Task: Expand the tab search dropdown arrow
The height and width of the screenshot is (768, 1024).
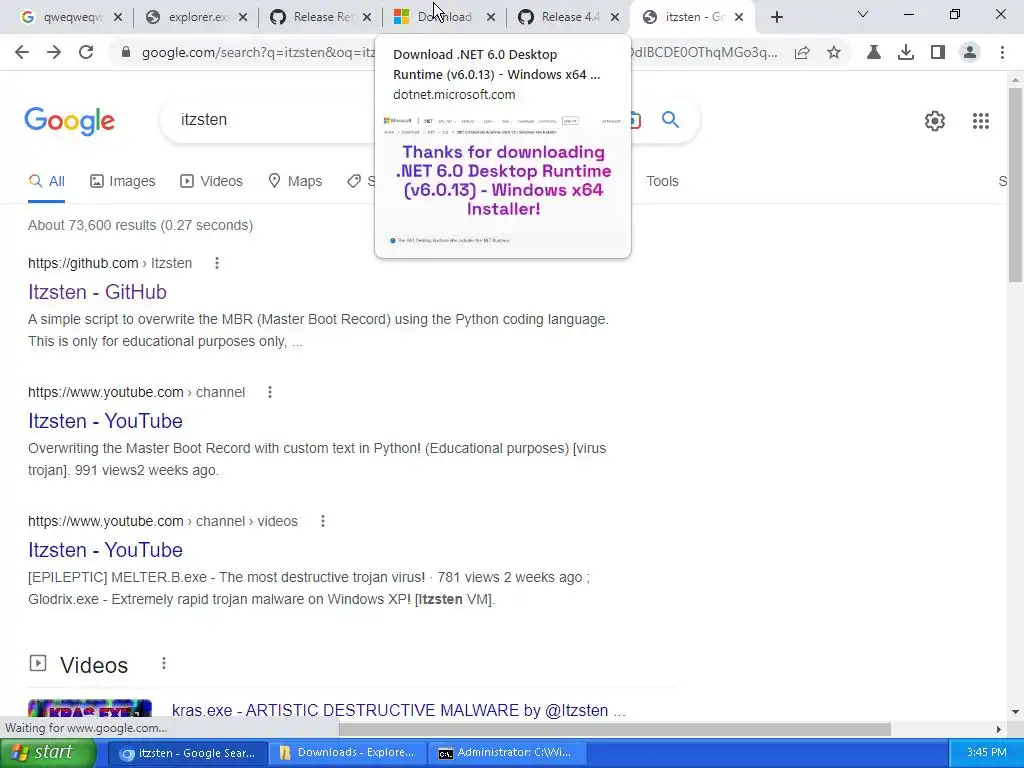Action: [x=863, y=14]
